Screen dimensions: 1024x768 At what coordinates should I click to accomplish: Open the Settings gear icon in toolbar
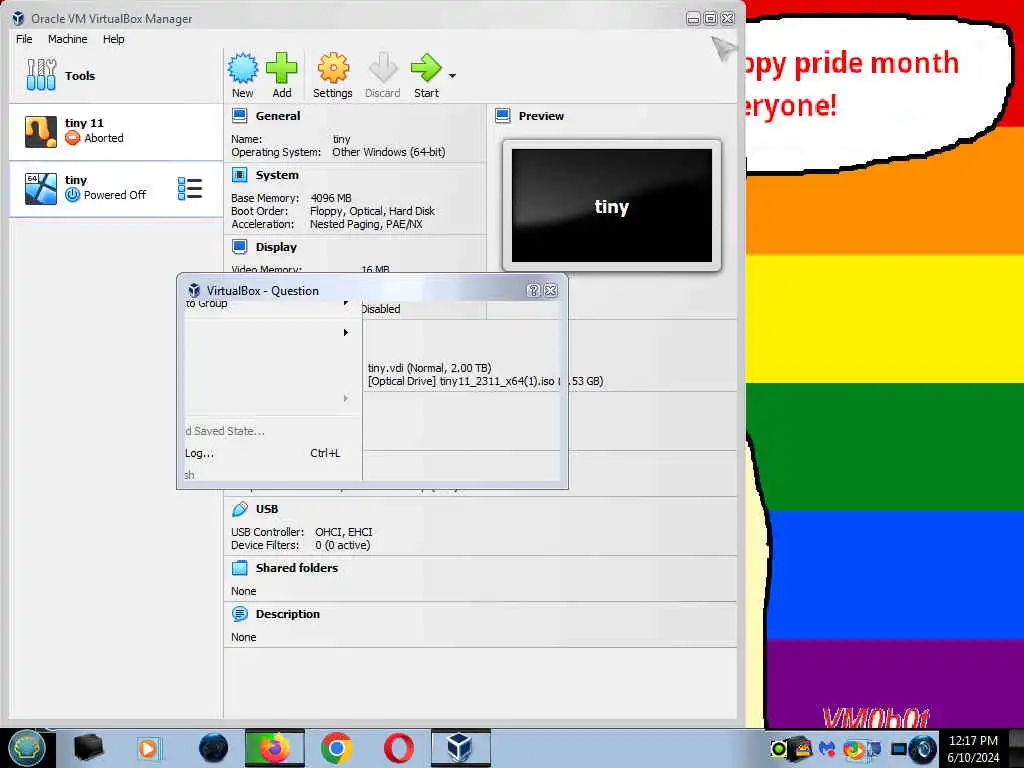pyautogui.click(x=333, y=68)
